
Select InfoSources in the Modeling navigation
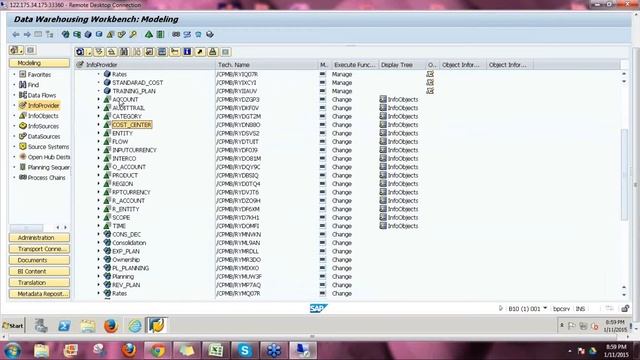click(43, 126)
